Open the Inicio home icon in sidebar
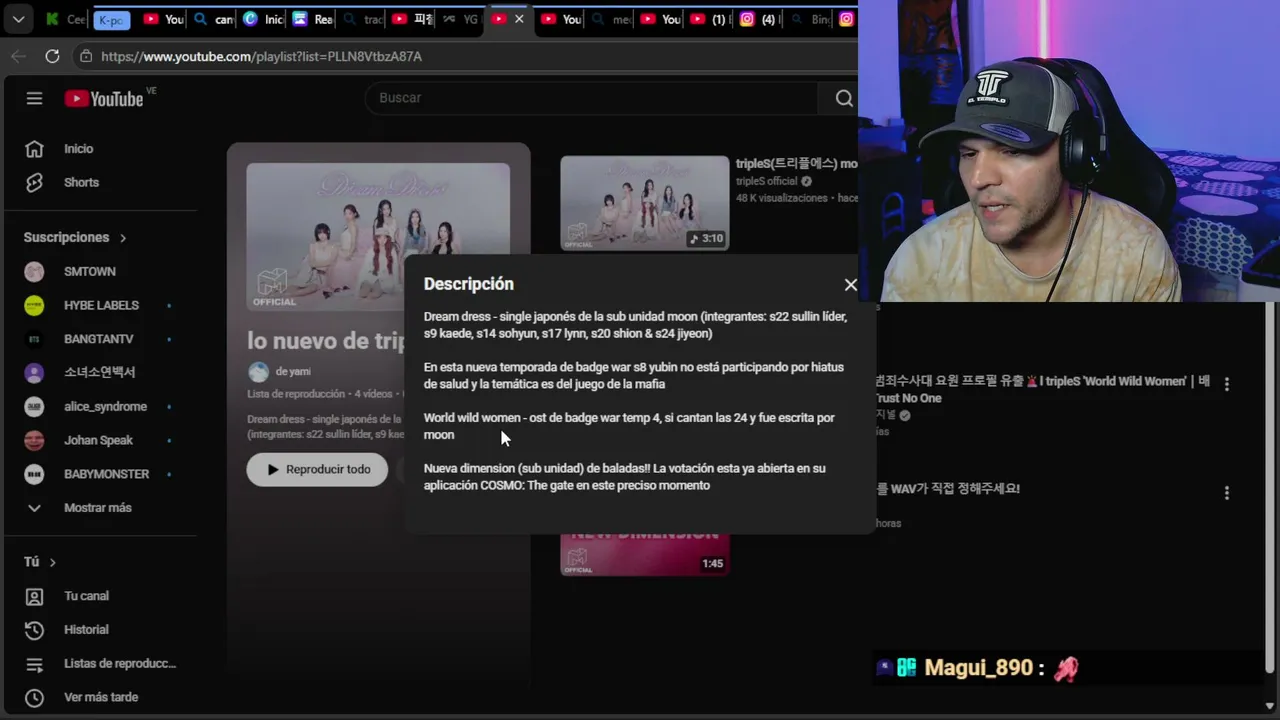The height and width of the screenshot is (720, 1280). tap(34, 149)
